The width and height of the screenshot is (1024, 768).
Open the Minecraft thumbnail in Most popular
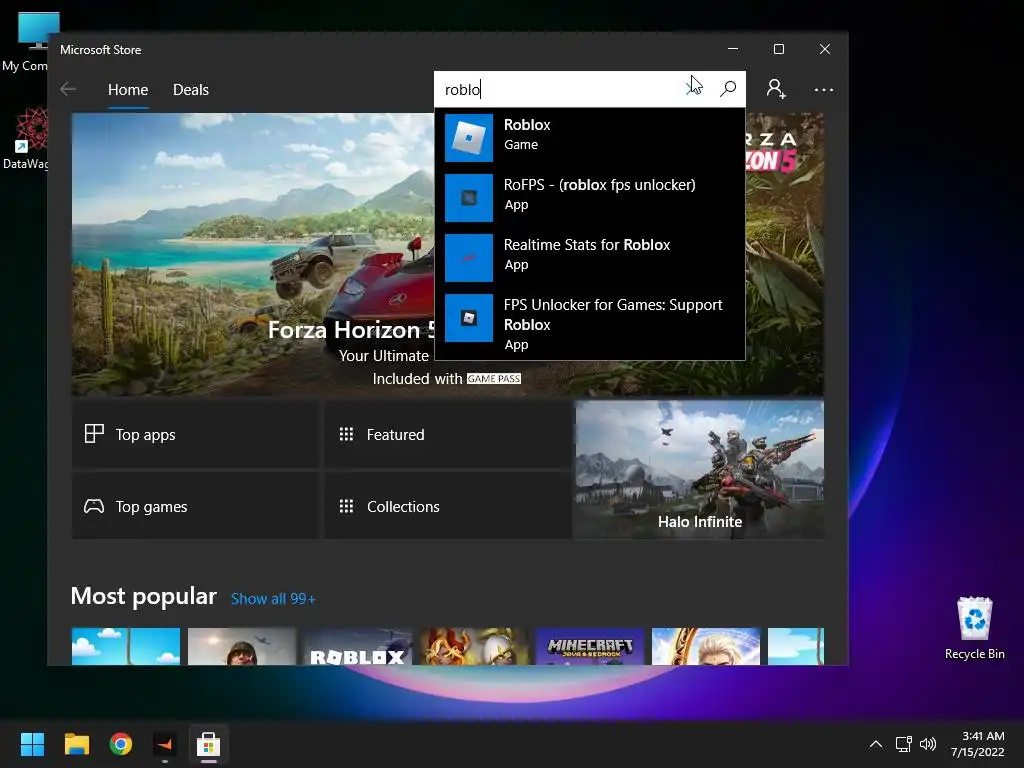tap(590, 647)
